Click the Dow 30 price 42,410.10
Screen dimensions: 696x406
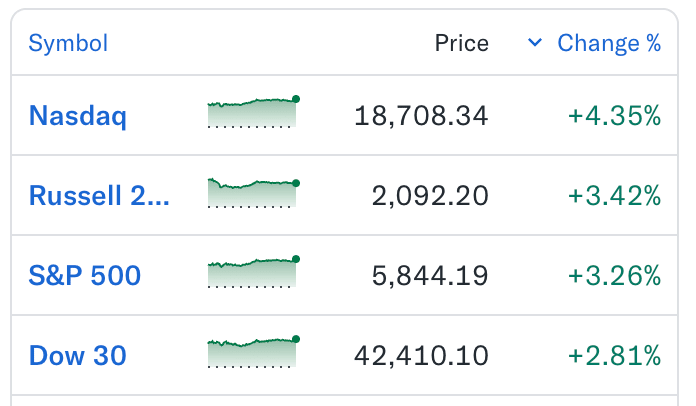coord(421,356)
